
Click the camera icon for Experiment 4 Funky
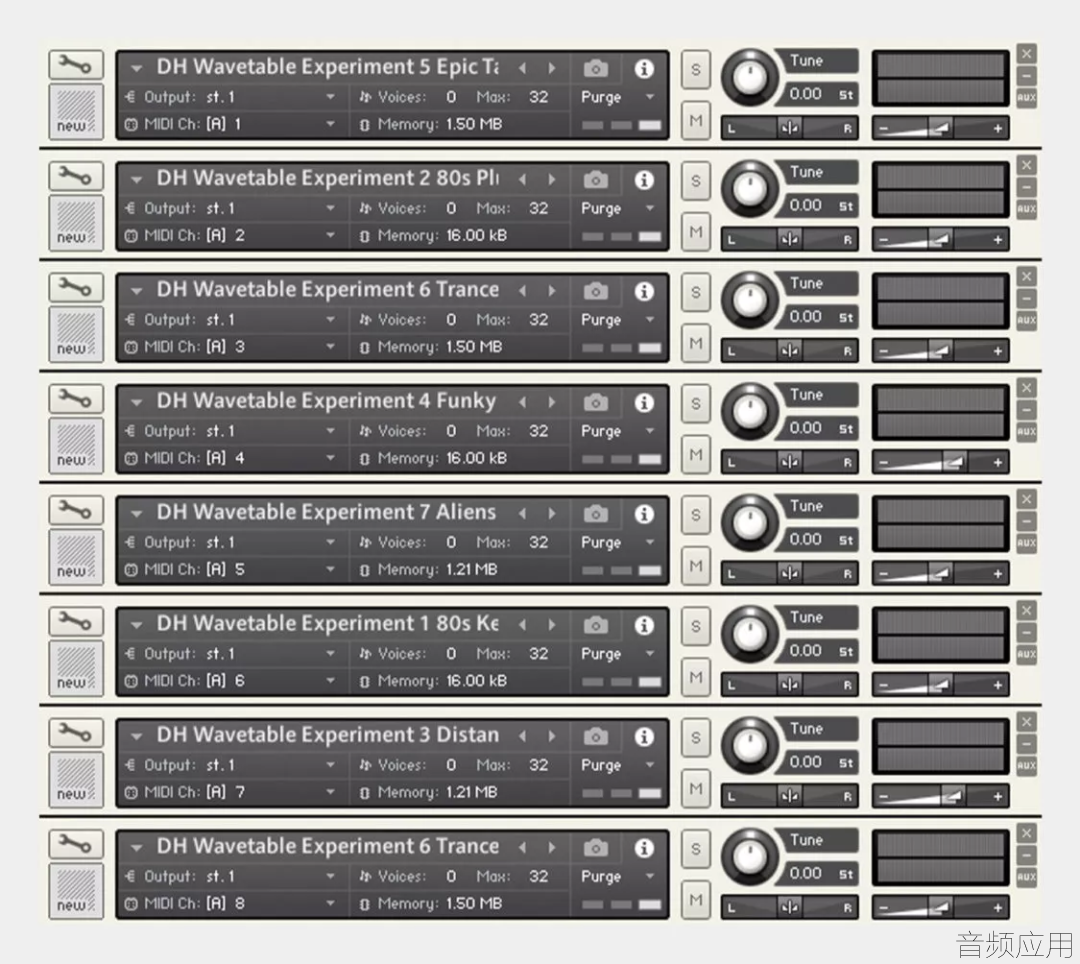coord(596,402)
